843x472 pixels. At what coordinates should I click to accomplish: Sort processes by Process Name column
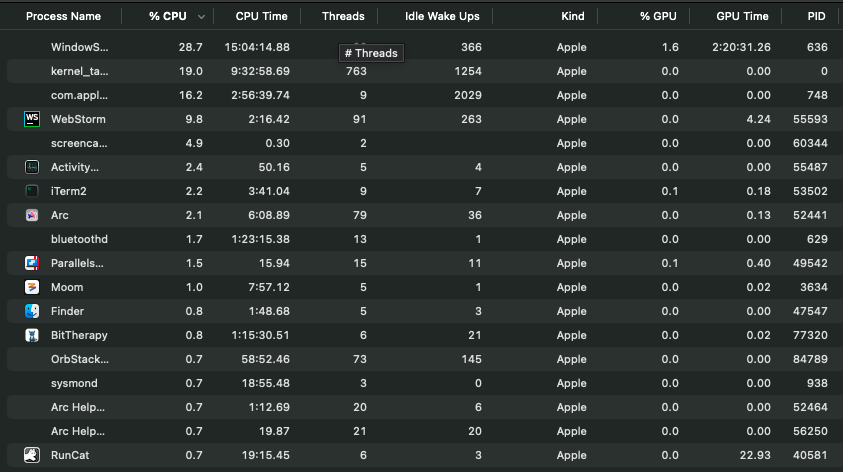(63, 17)
